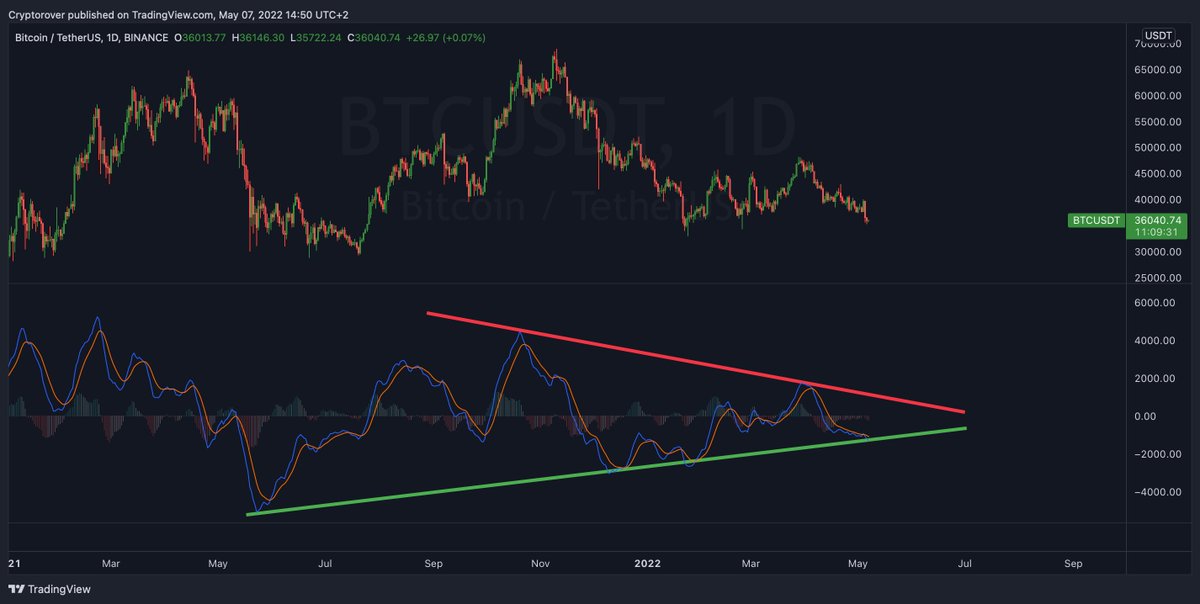Click the 50000.00 price axis label
Image resolution: width=1200 pixels, height=604 pixels.
(x=1158, y=148)
